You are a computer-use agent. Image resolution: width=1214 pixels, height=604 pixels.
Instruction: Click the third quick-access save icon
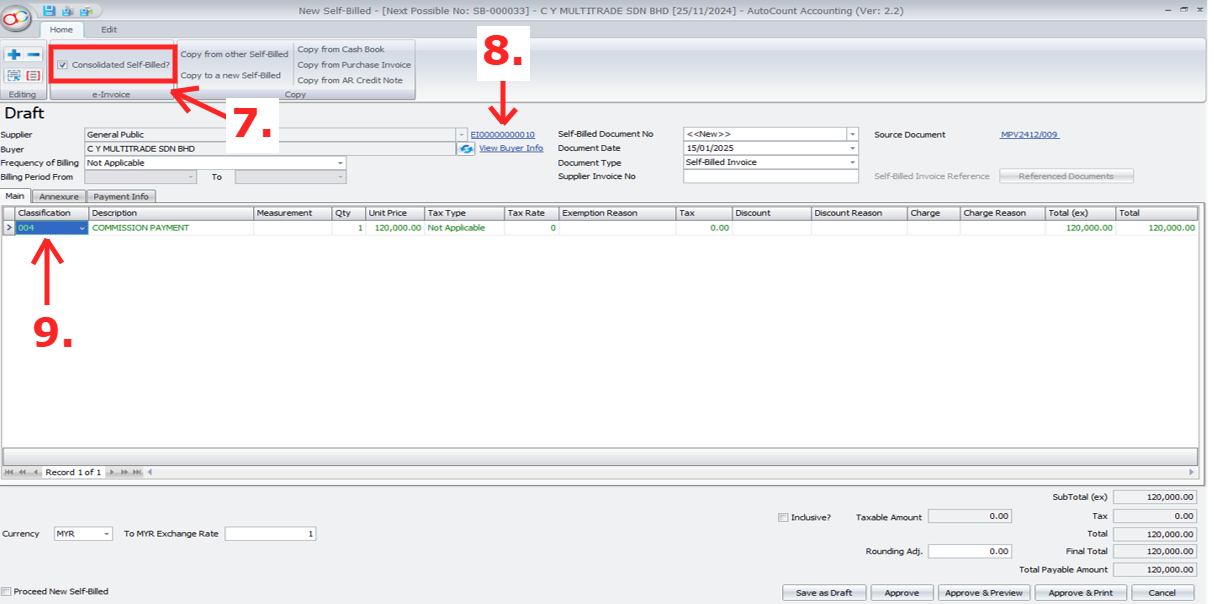point(85,11)
